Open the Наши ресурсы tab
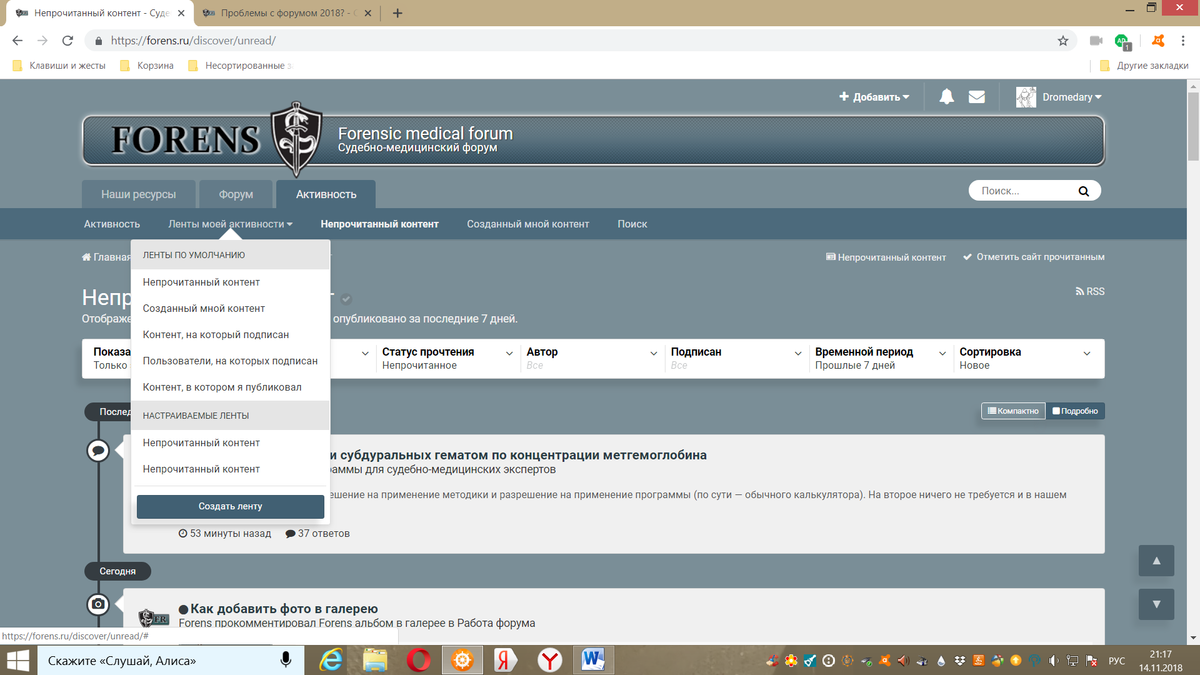Screen dimensions: 1200x675 138,195
